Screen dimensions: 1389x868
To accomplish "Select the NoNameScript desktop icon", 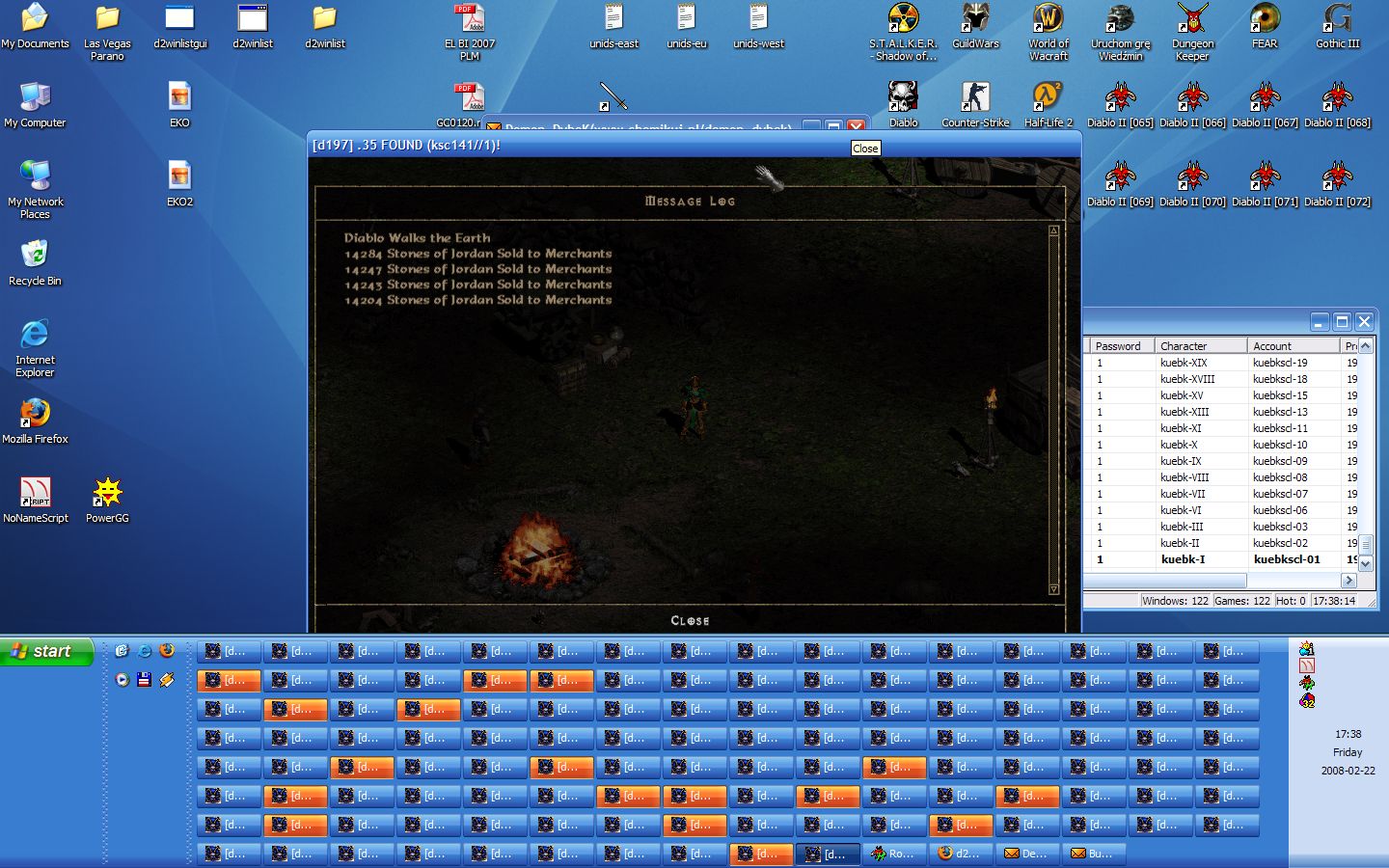I will (x=35, y=500).
